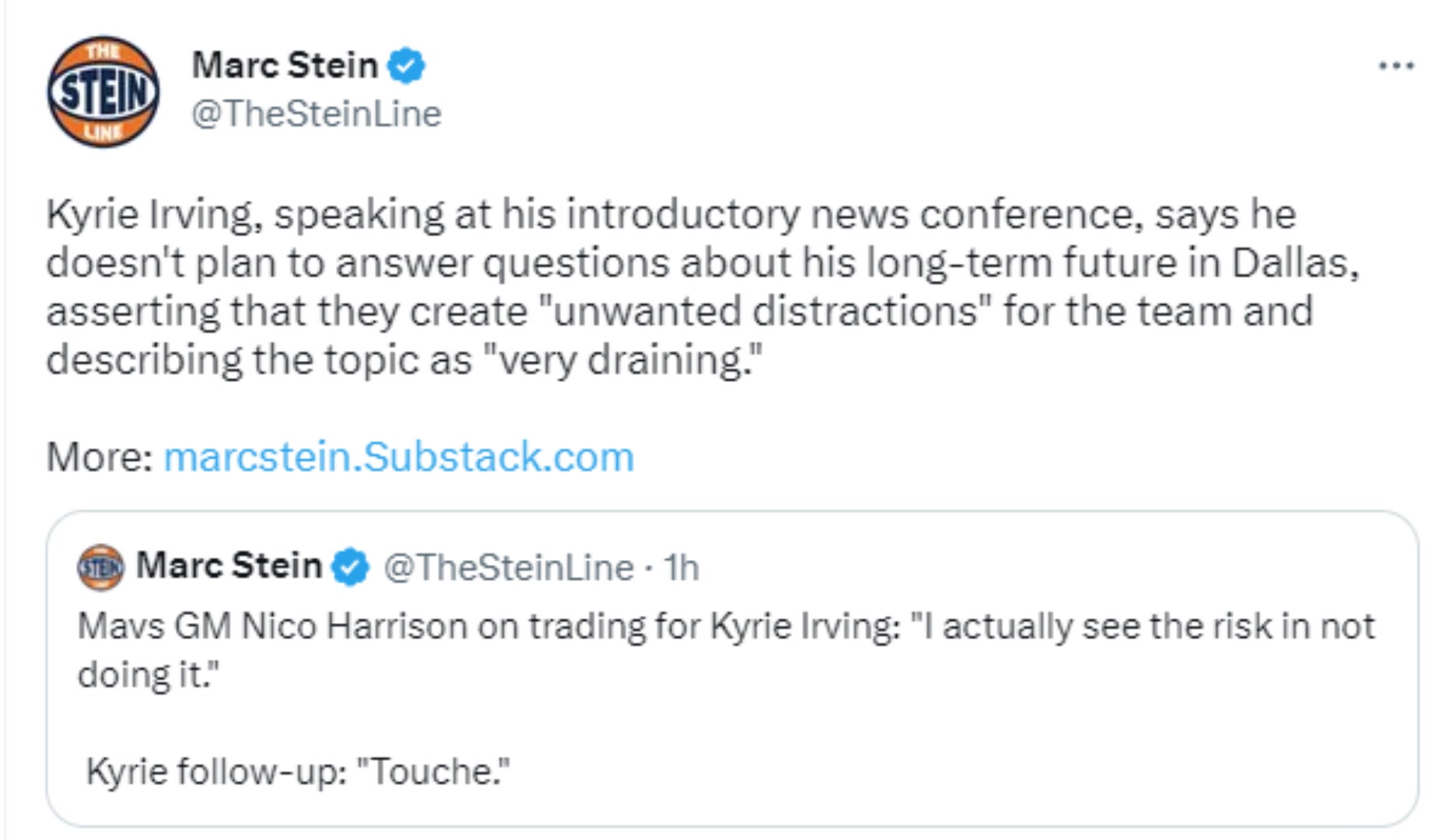Click the small Stein Line avatar in the quoted tweet

pyautogui.click(x=100, y=567)
